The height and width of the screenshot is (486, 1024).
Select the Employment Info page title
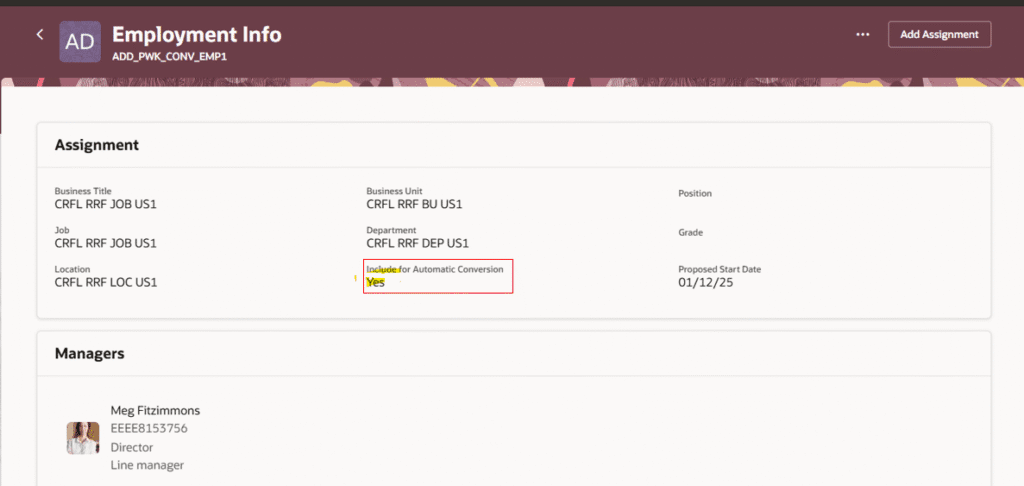click(x=197, y=34)
